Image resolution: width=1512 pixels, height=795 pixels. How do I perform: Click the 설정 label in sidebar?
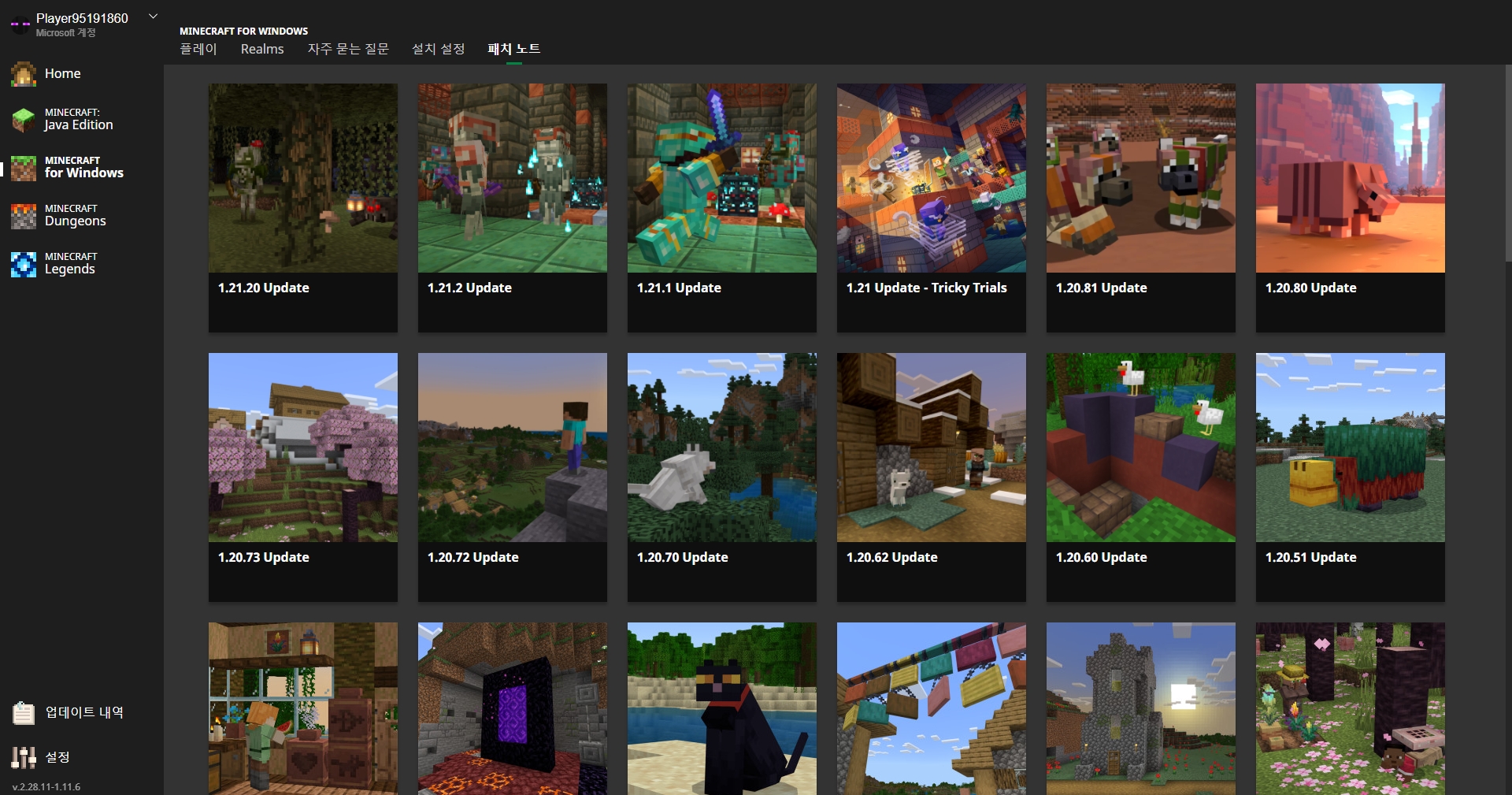click(x=57, y=757)
